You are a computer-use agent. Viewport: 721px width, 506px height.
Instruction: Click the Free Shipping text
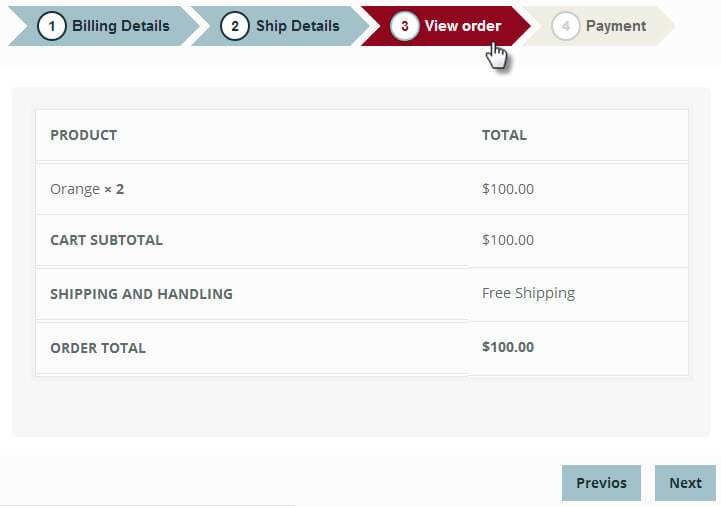tap(528, 293)
